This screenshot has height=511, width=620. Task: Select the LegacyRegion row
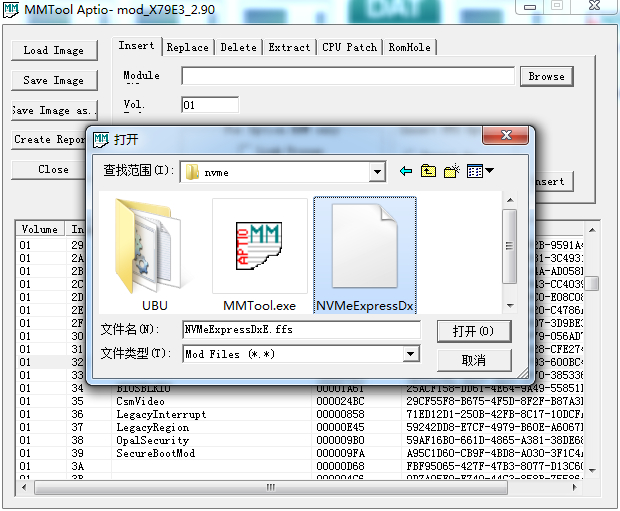pyautogui.click(x=300, y=428)
